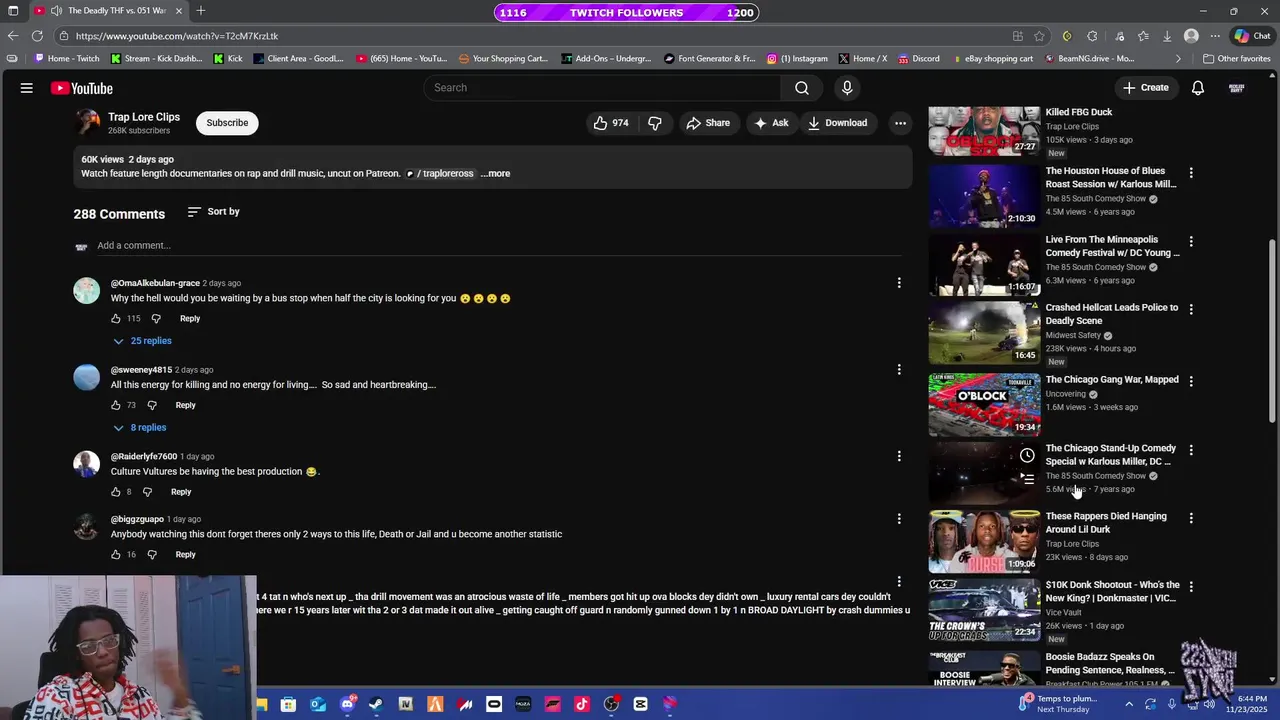
Task: Open options for The Chicago Gang War video
Action: (x=1190, y=382)
